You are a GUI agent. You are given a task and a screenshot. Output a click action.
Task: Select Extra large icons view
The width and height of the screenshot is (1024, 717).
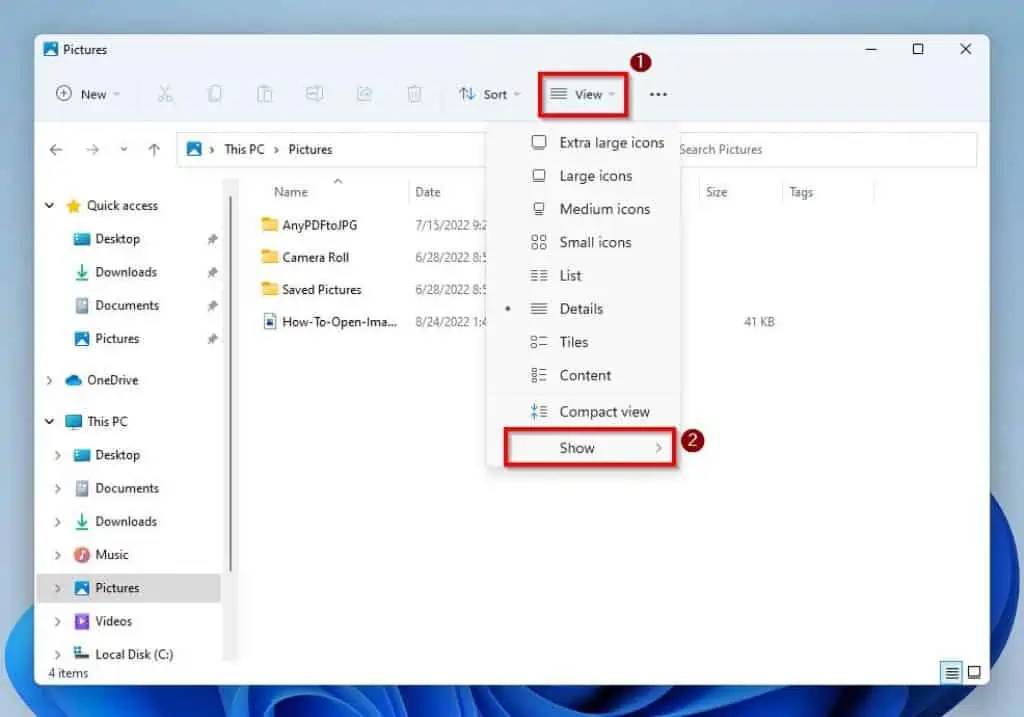[584, 142]
